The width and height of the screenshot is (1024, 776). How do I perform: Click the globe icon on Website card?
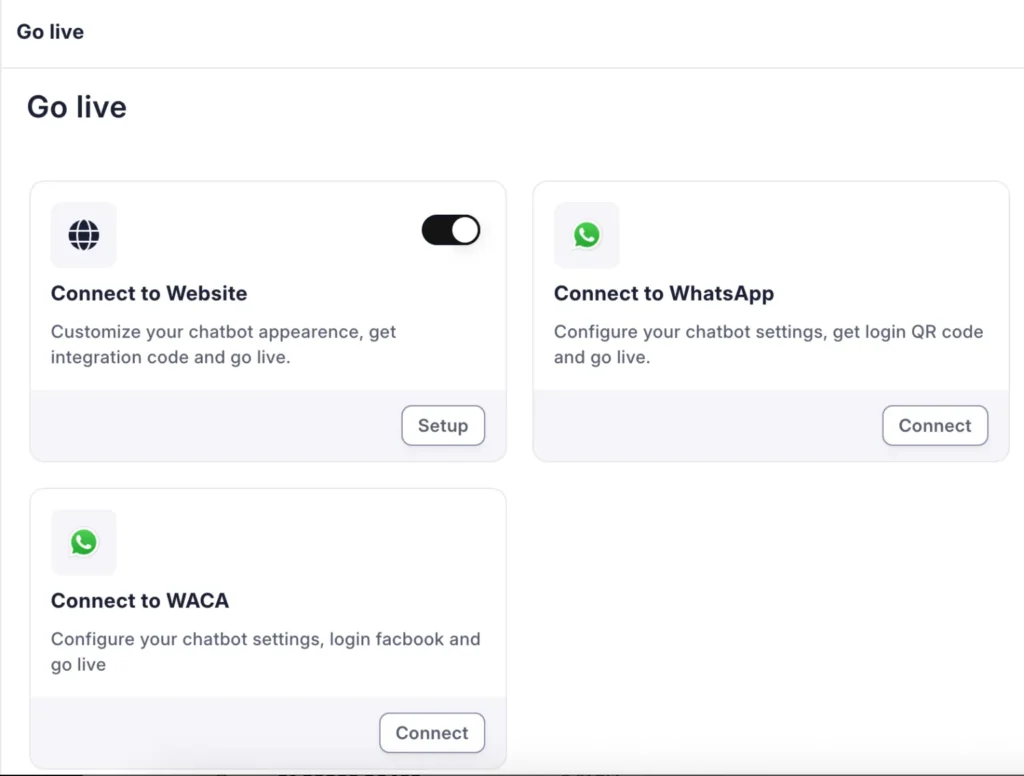[84, 234]
